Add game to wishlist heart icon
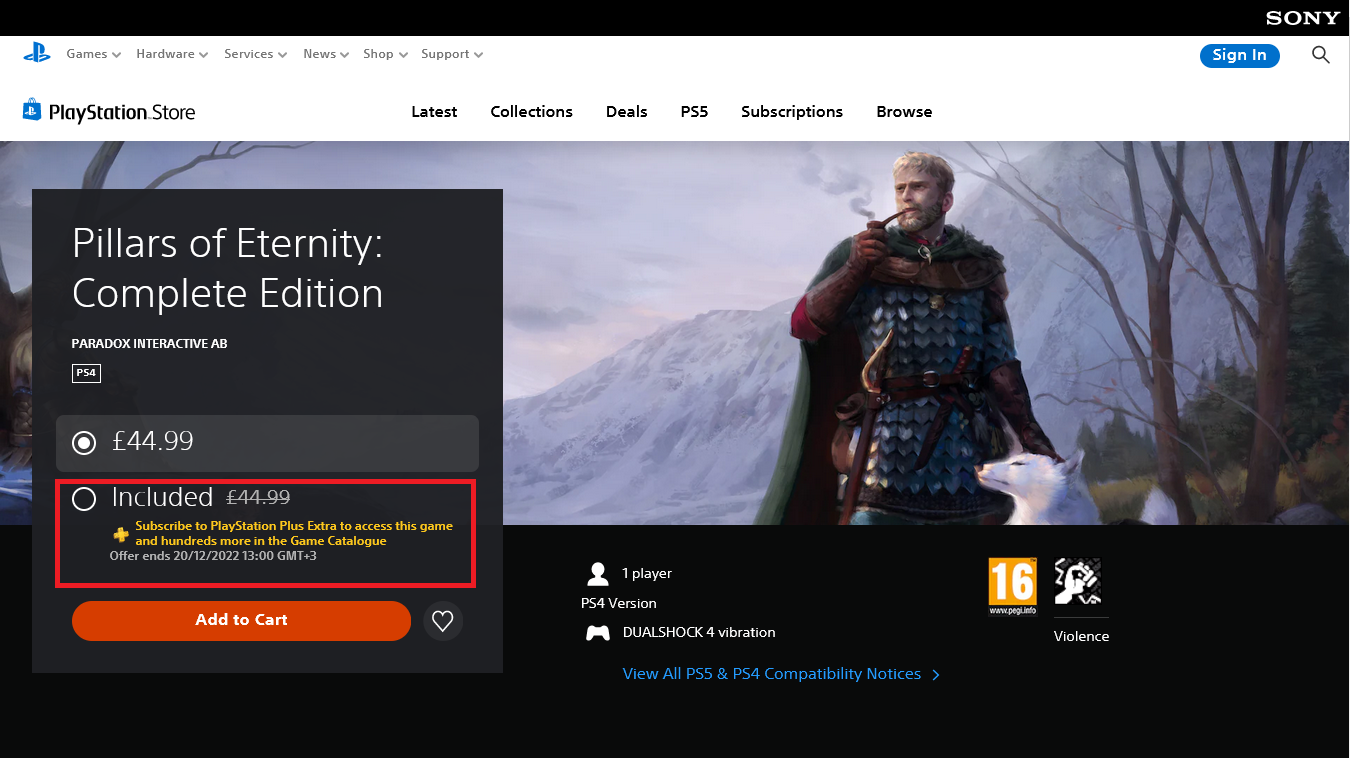Screen dimensions: 1350x758 (x=443, y=621)
